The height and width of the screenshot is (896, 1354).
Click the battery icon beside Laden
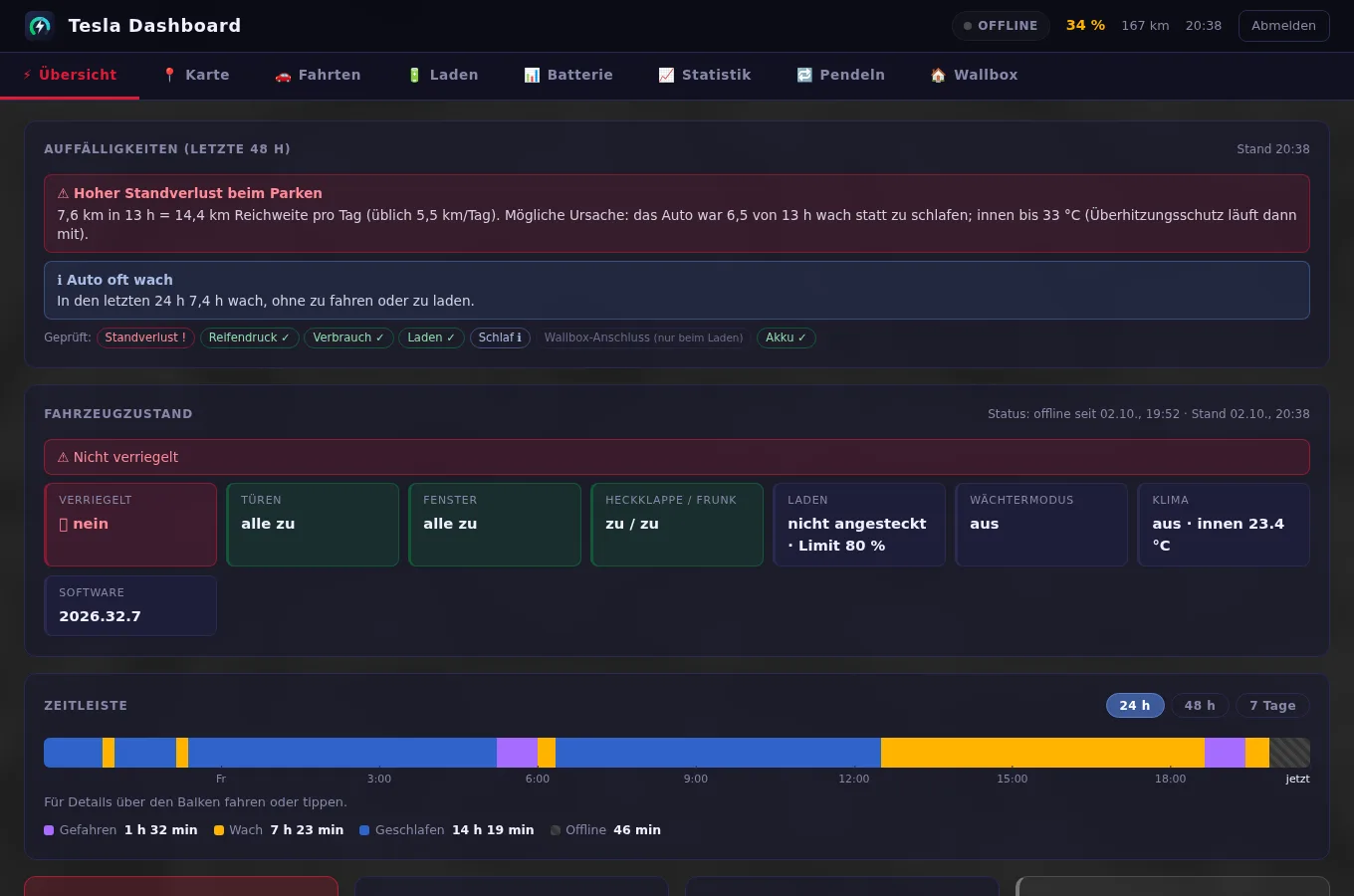(414, 75)
